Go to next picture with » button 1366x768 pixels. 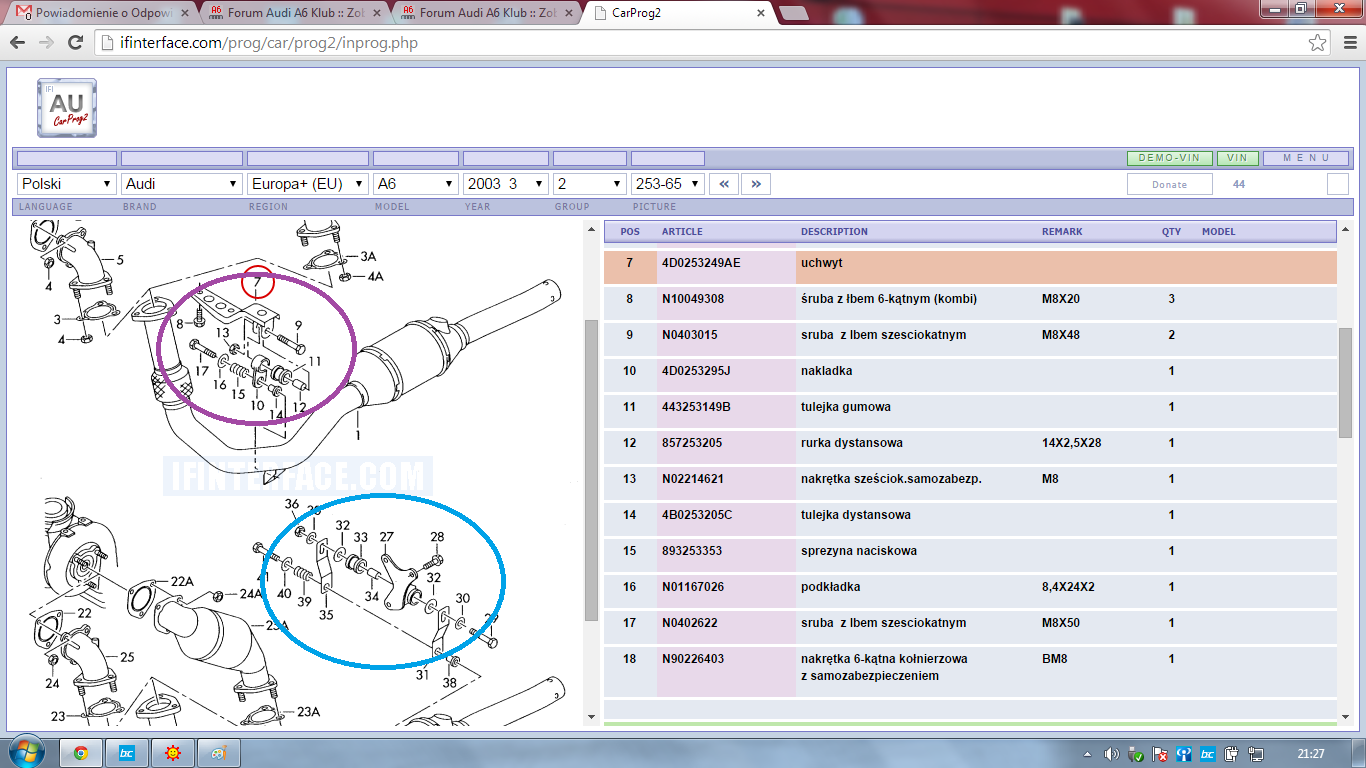coord(756,184)
